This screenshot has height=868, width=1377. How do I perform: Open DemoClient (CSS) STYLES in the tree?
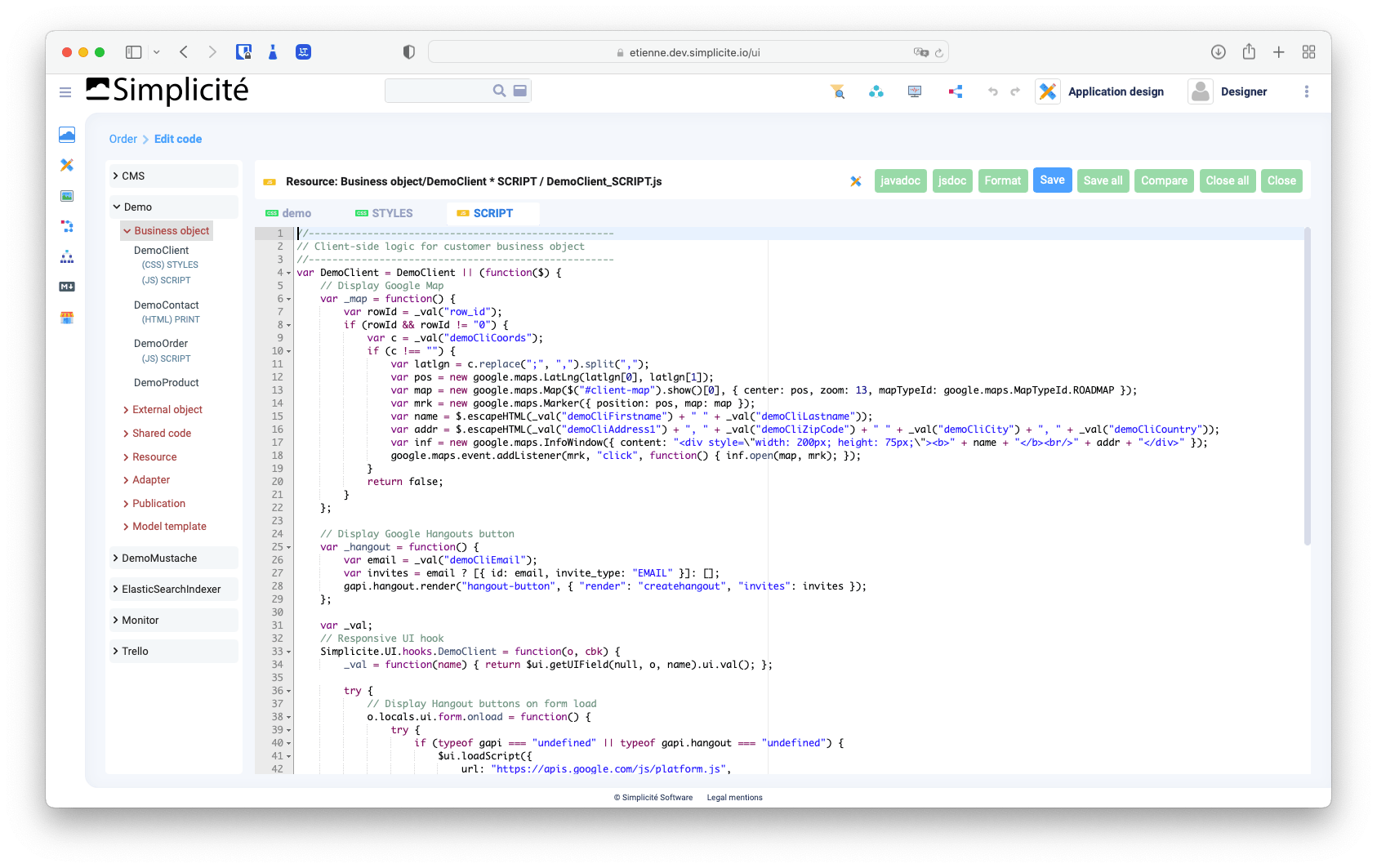pyautogui.click(x=170, y=265)
